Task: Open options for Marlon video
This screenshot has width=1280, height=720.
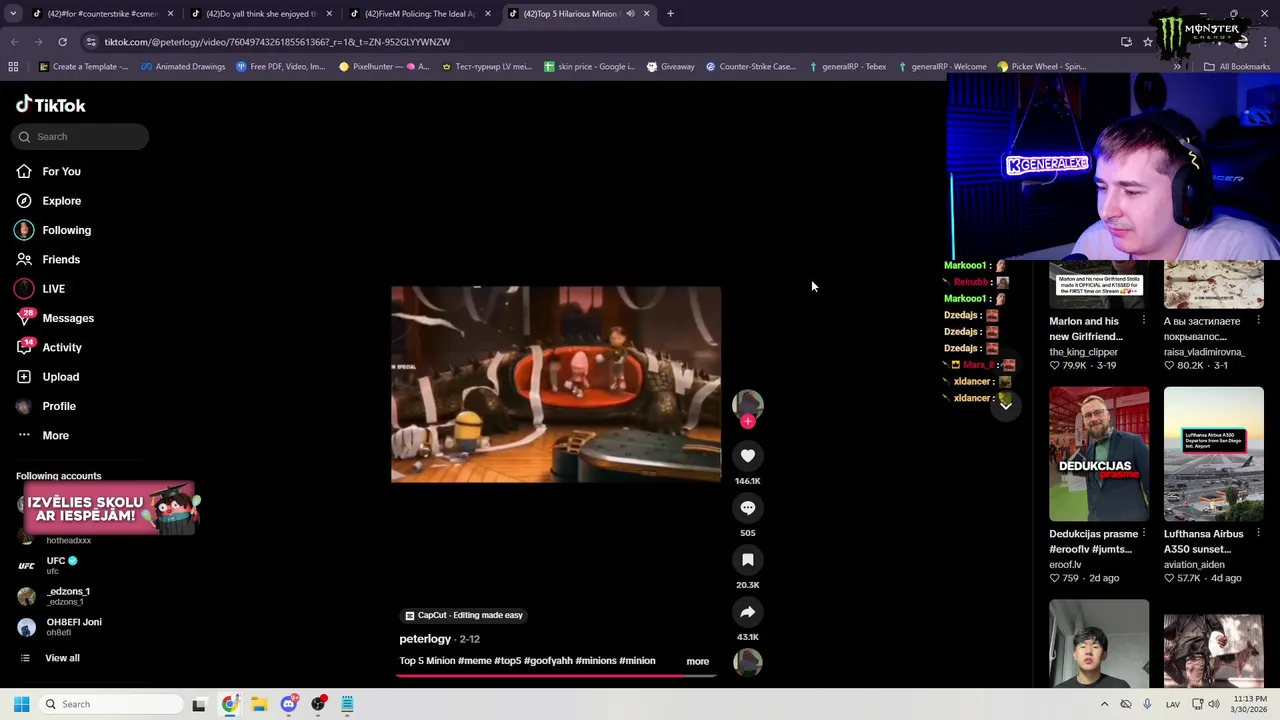Action: click(1143, 321)
